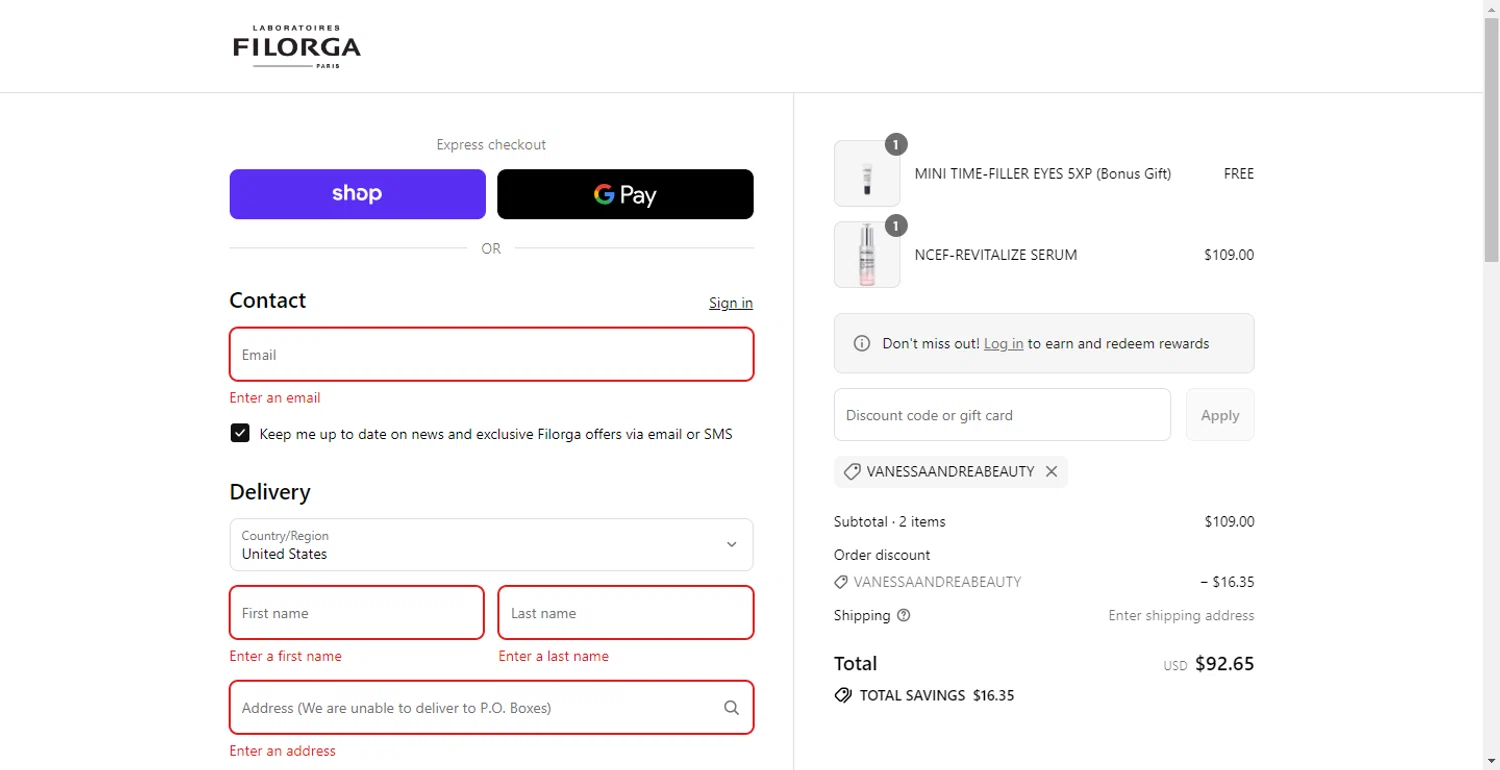Click the 'Subtotal · 2 items' label
This screenshot has width=1500, height=770.
[890, 521]
